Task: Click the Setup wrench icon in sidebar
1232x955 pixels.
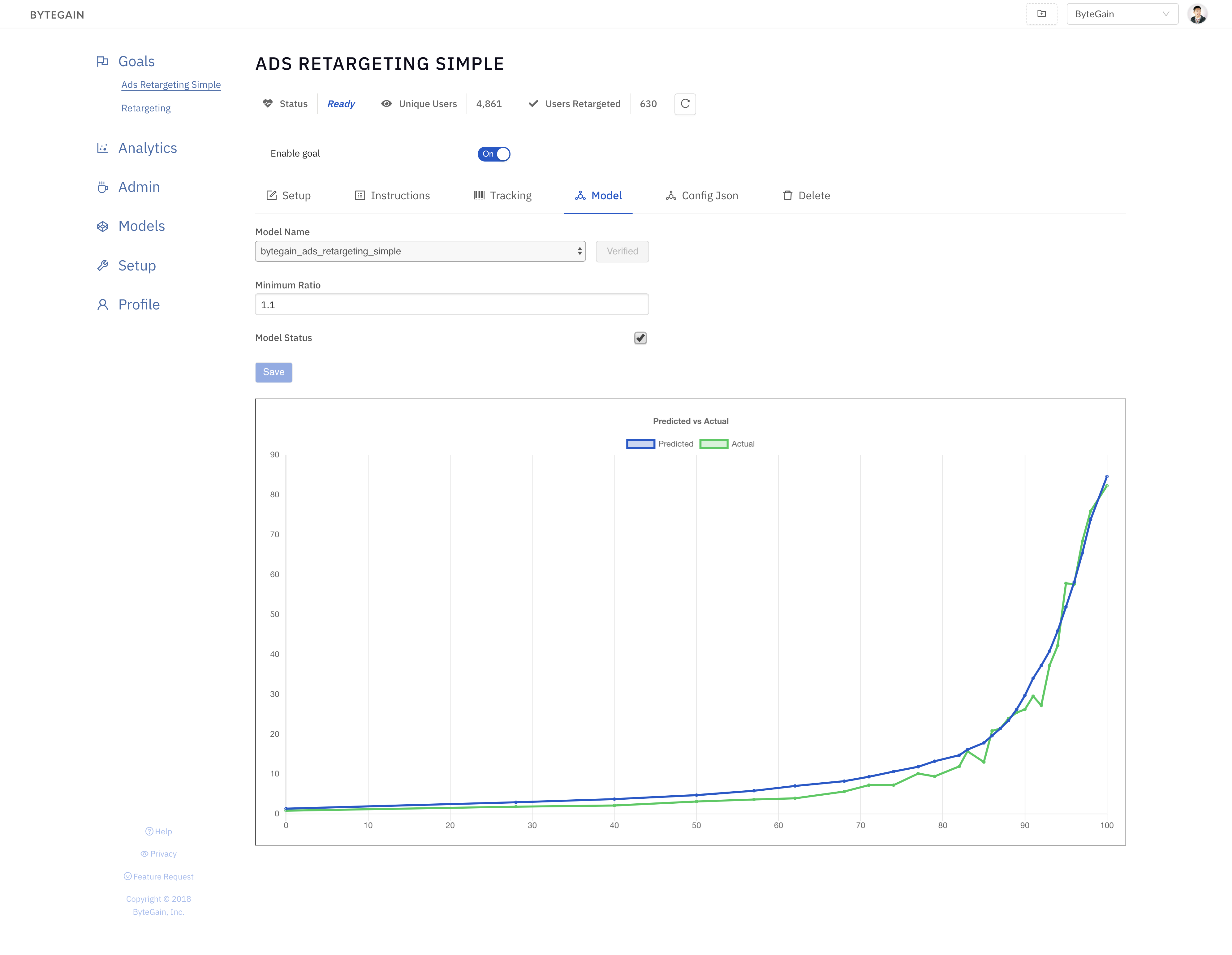Action: click(x=103, y=265)
